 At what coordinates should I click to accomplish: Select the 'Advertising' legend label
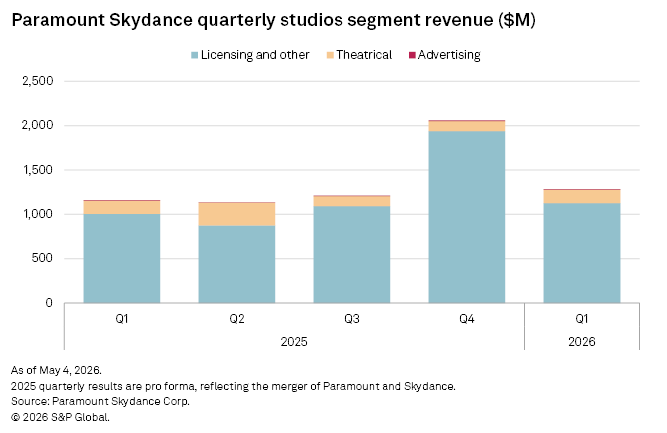coord(449,55)
